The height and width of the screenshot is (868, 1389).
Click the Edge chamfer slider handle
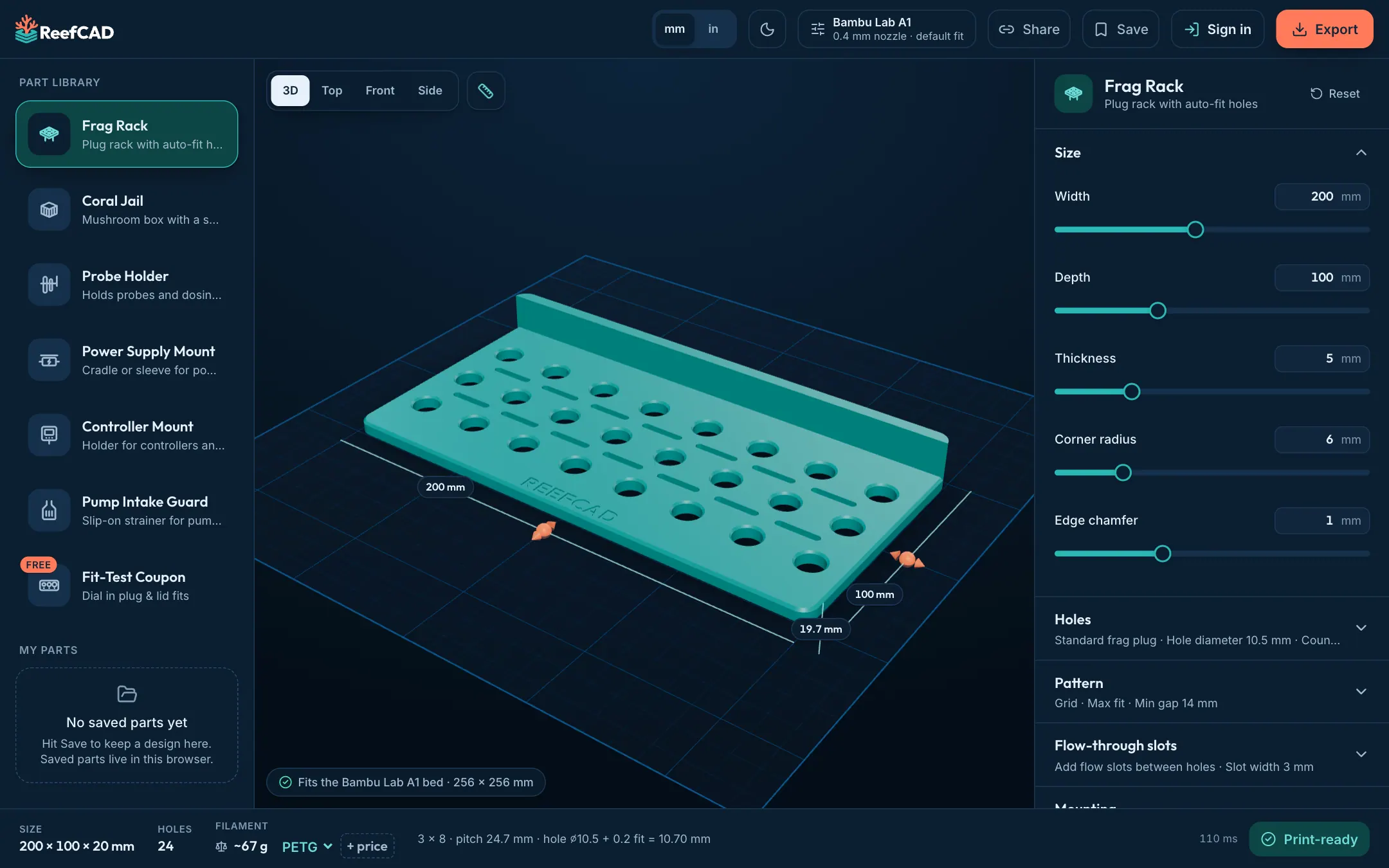(1163, 554)
